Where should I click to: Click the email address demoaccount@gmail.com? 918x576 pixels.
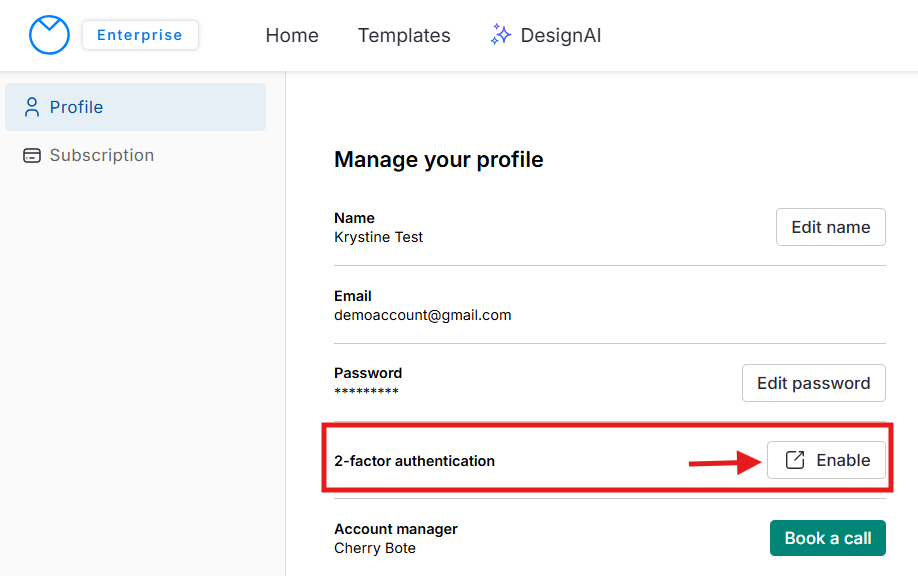point(422,315)
